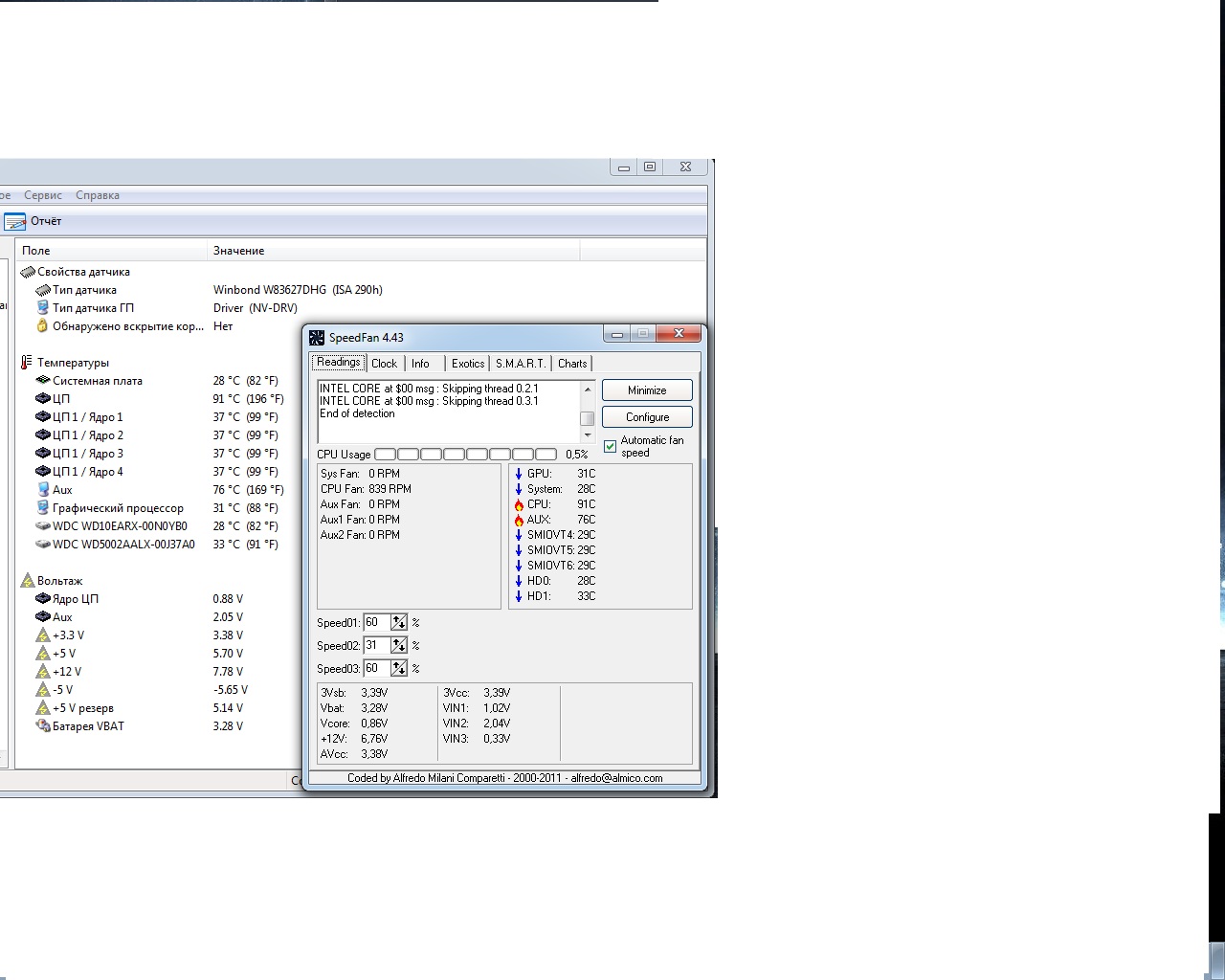Screen dimensions: 1225x980
Task: Switch to the Clock tab
Action: click(x=384, y=364)
